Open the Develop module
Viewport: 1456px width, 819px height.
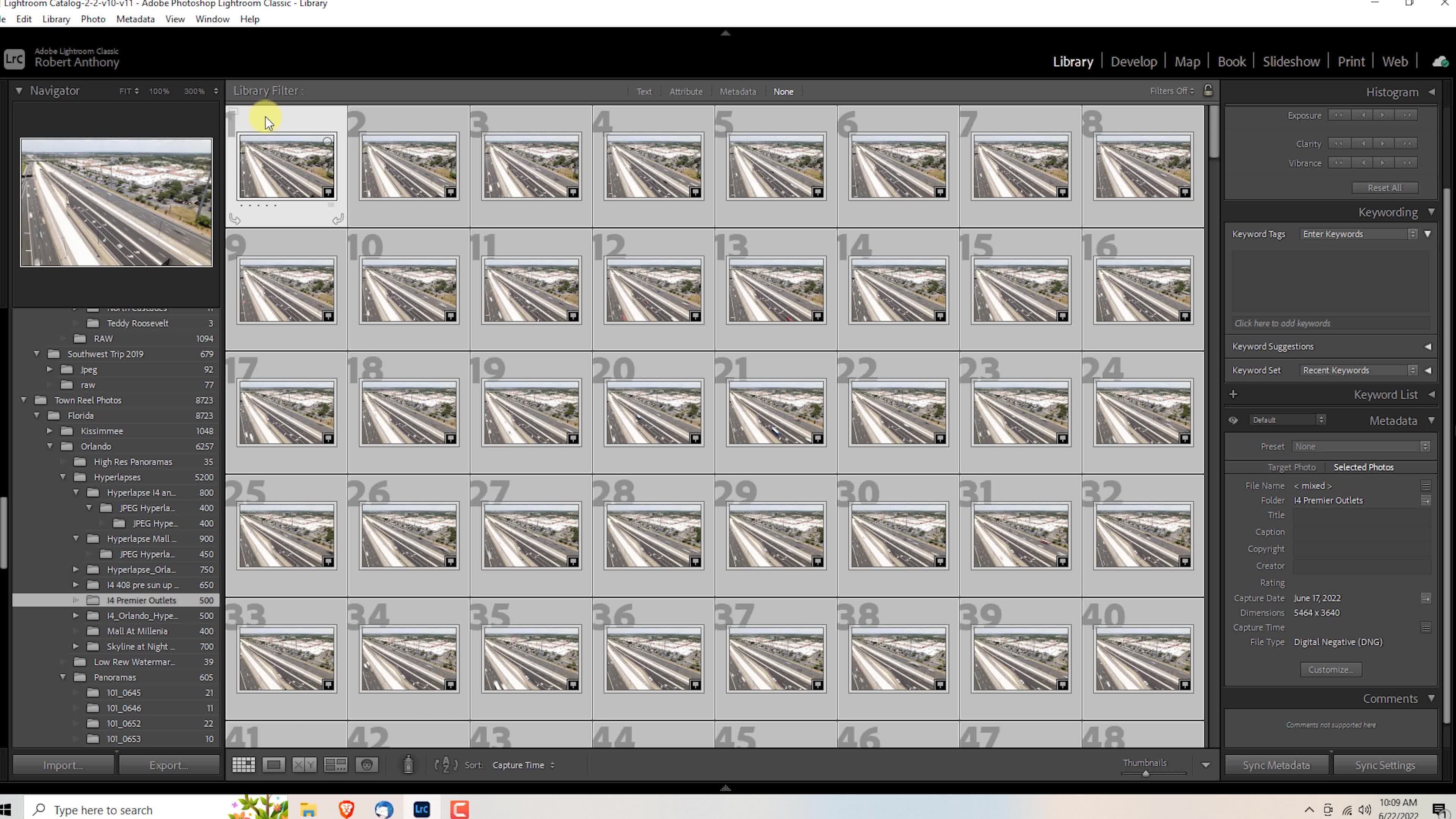1133,61
